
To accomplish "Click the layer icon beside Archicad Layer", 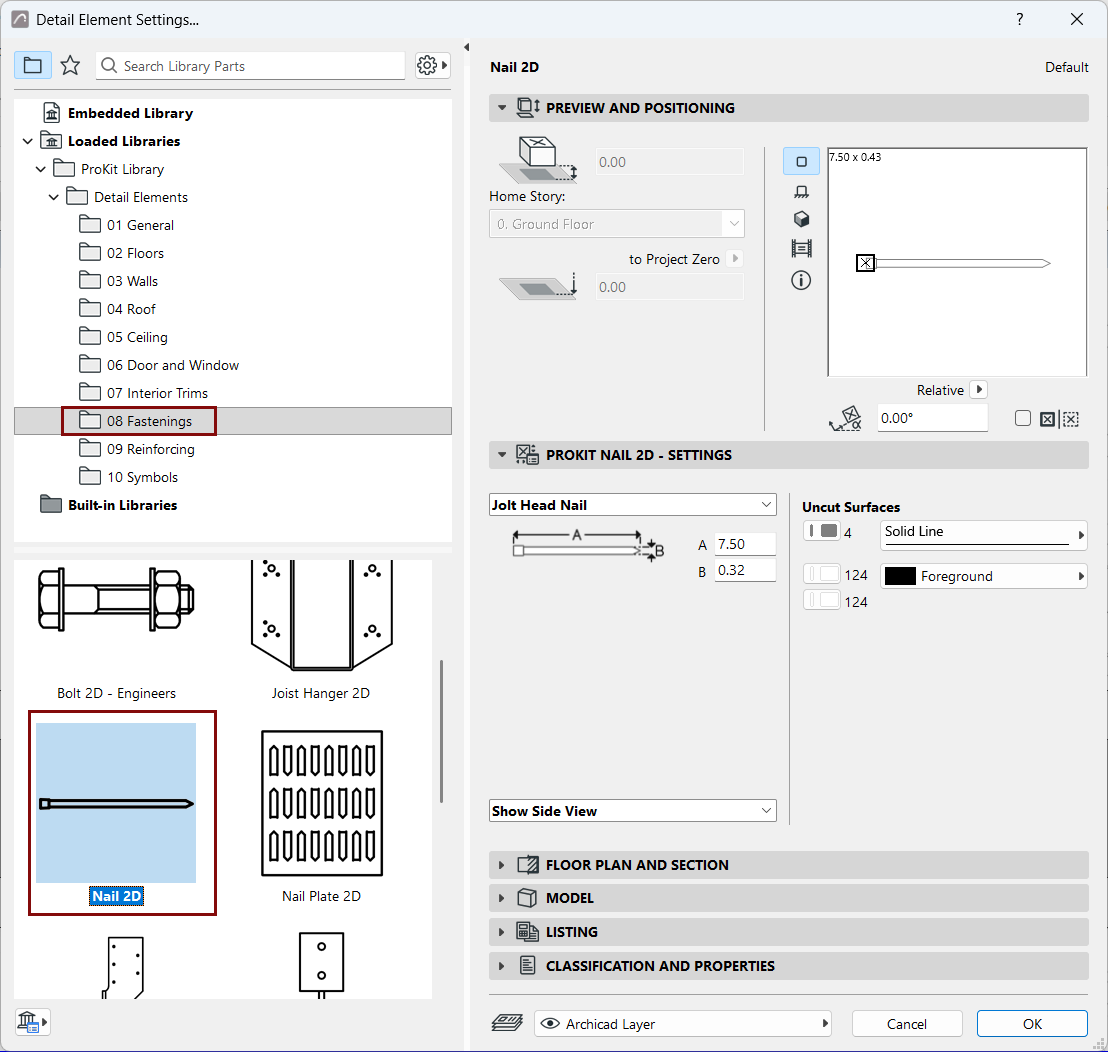I will pyautogui.click(x=507, y=1023).
